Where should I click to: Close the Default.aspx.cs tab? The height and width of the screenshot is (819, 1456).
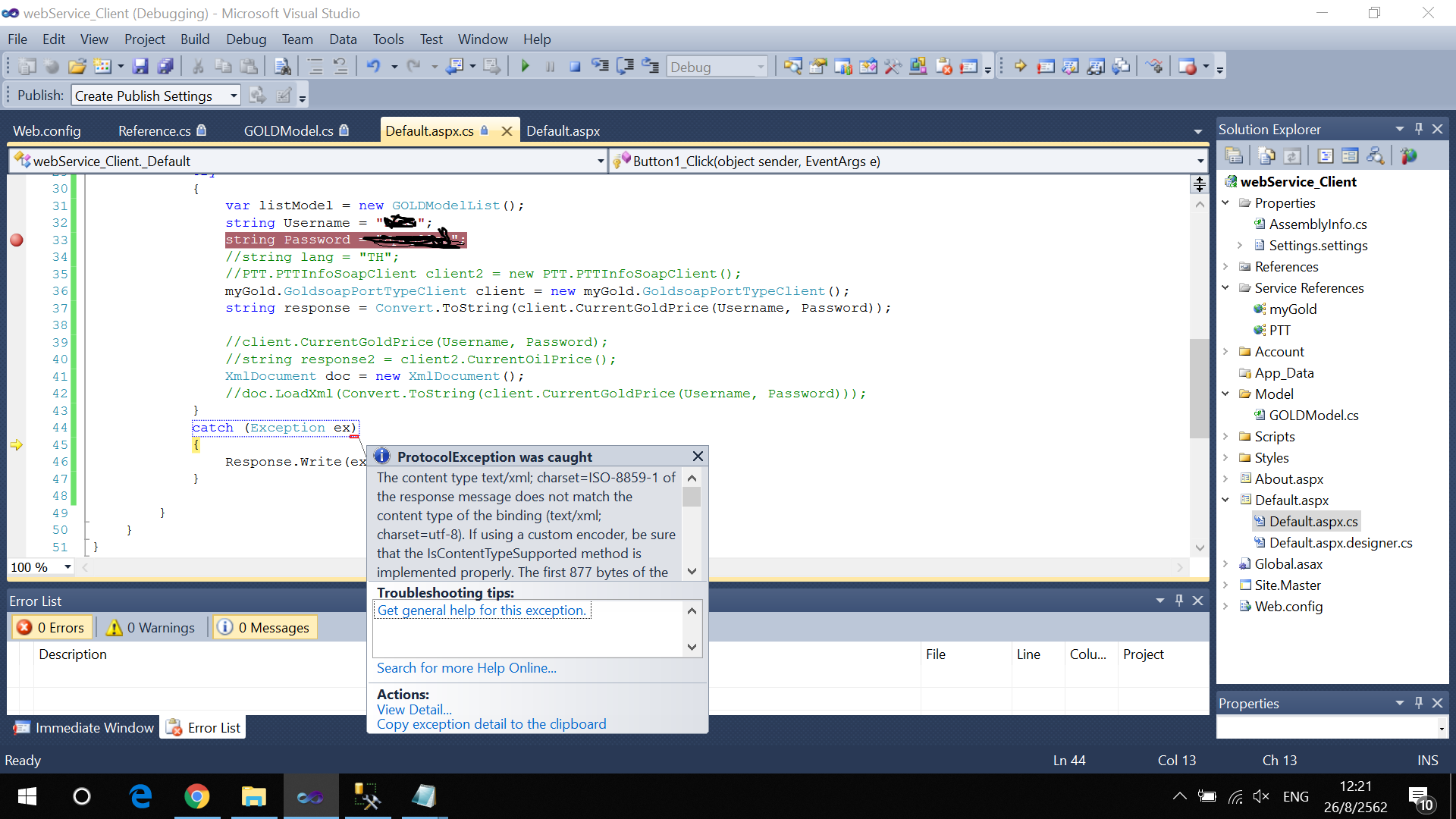pyautogui.click(x=507, y=131)
